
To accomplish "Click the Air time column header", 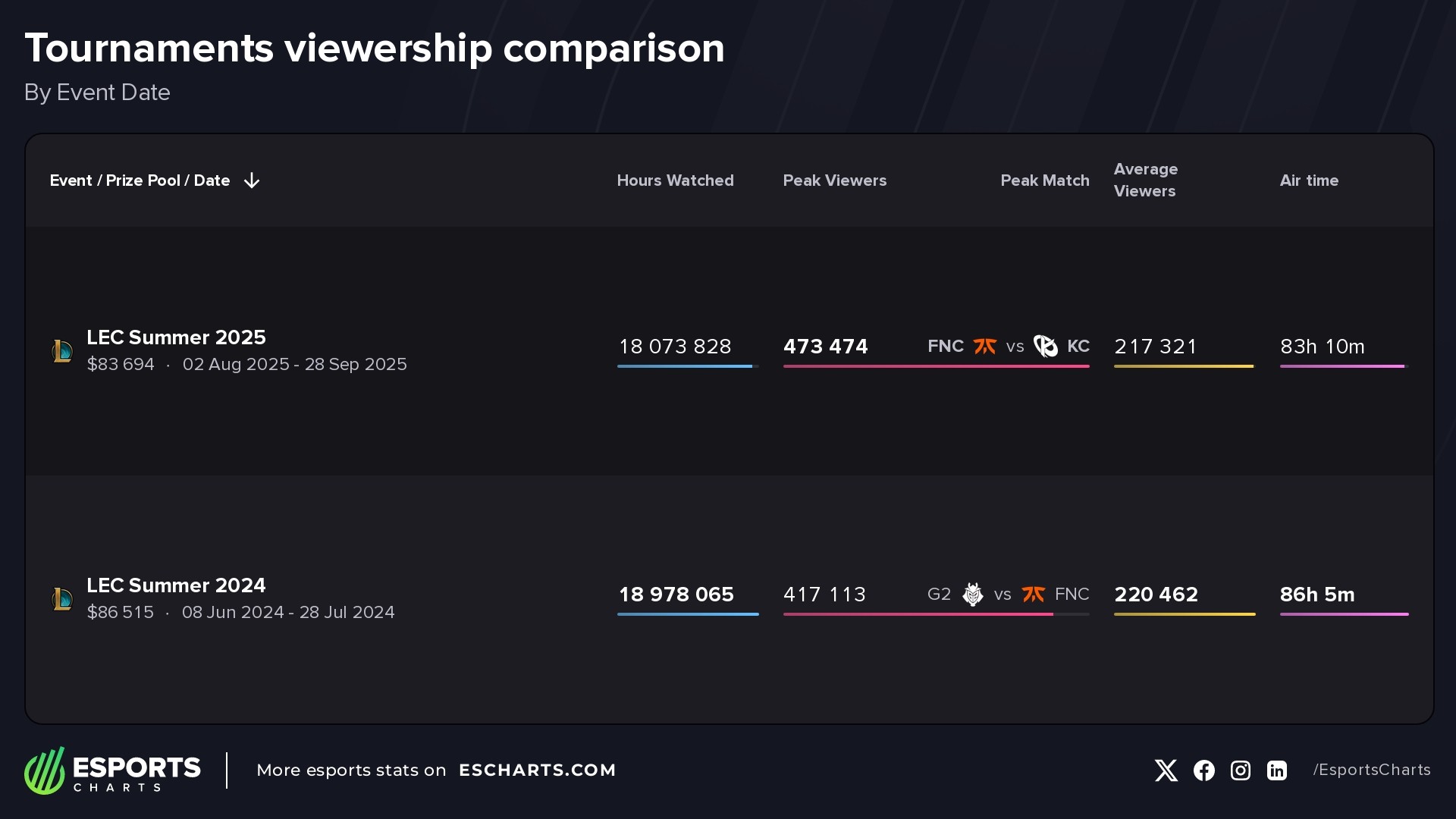I will pyautogui.click(x=1309, y=180).
